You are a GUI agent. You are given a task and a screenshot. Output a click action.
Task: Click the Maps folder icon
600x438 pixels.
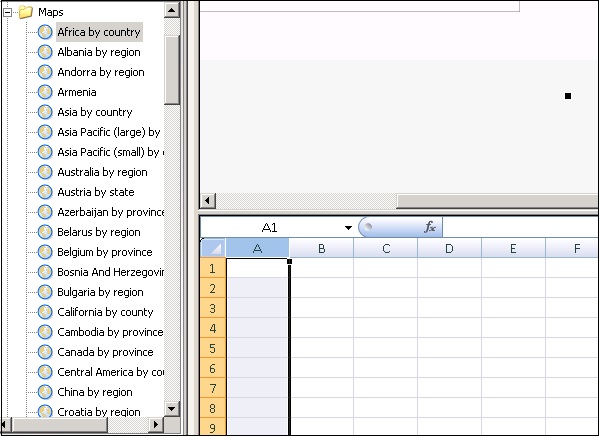pyautogui.click(x=25, y=12)
